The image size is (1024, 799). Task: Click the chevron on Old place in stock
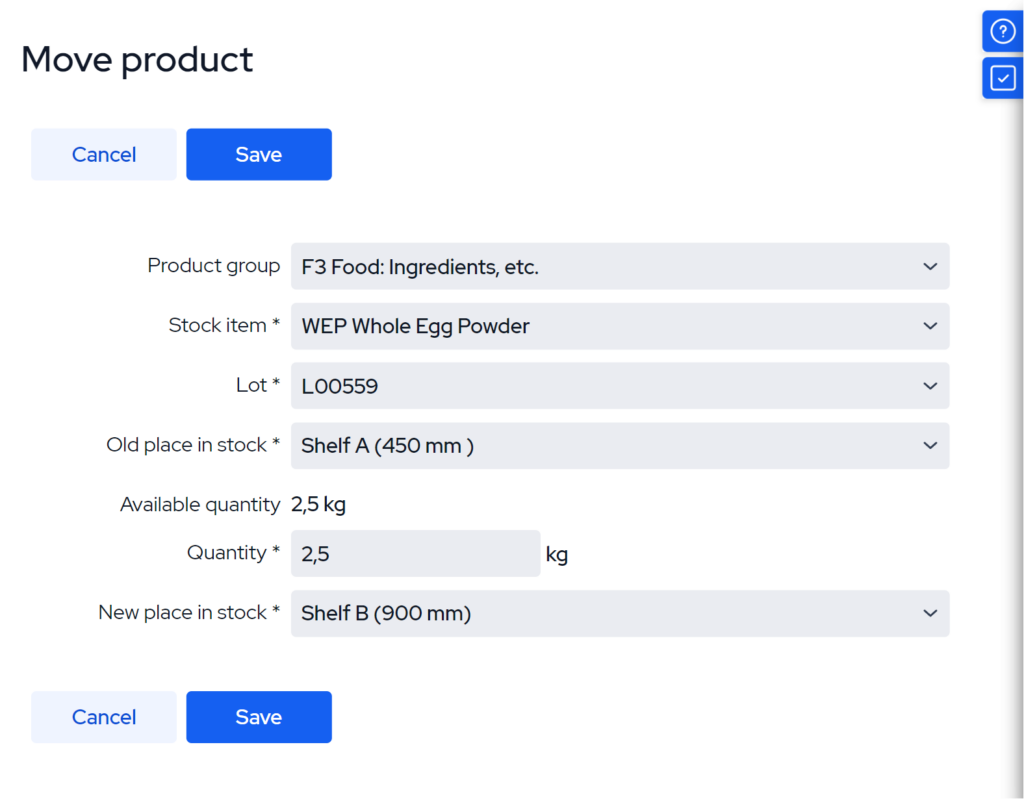coord(929,446)
